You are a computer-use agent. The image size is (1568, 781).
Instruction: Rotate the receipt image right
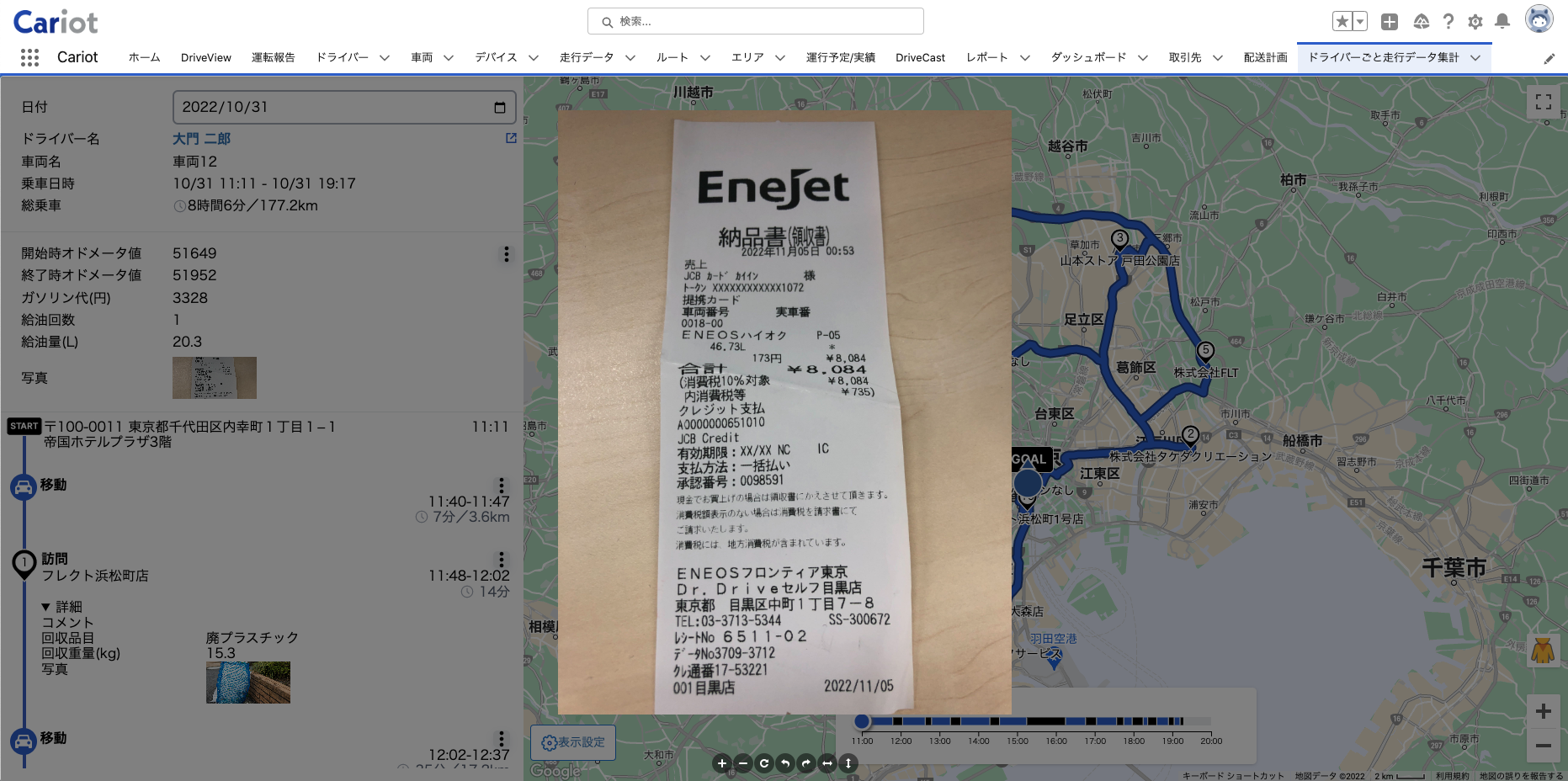(x=806, y=763)
